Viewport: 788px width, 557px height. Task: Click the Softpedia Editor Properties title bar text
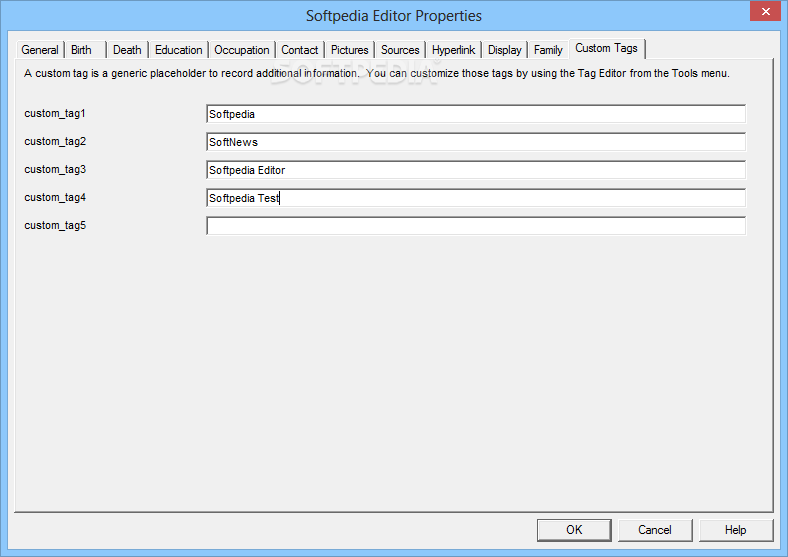click(393, 16)
